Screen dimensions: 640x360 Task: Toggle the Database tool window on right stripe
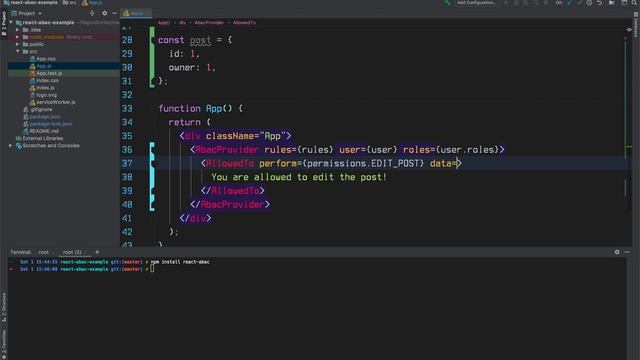pyautogui.click(x=636, y=25)
